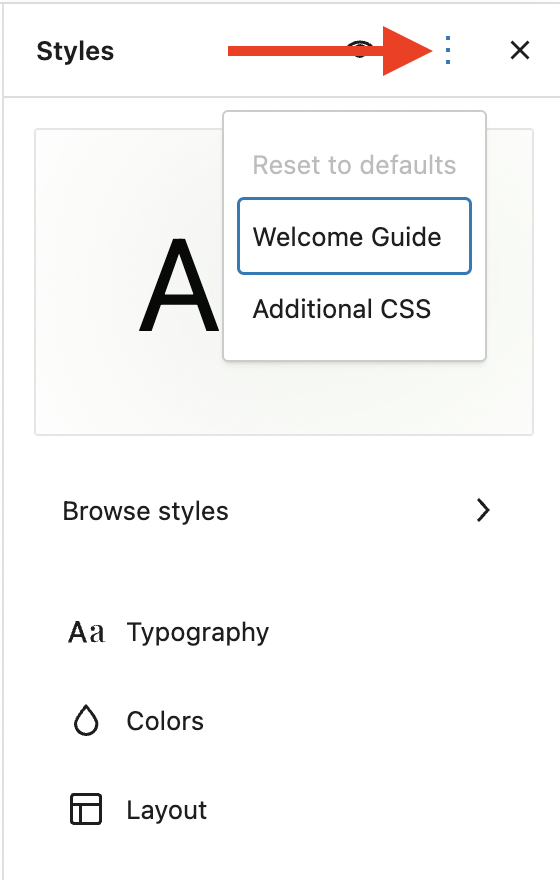Viewport: 560px width, 880px height.
Task: Open the Layout settings label
Action: pos(167,810)
